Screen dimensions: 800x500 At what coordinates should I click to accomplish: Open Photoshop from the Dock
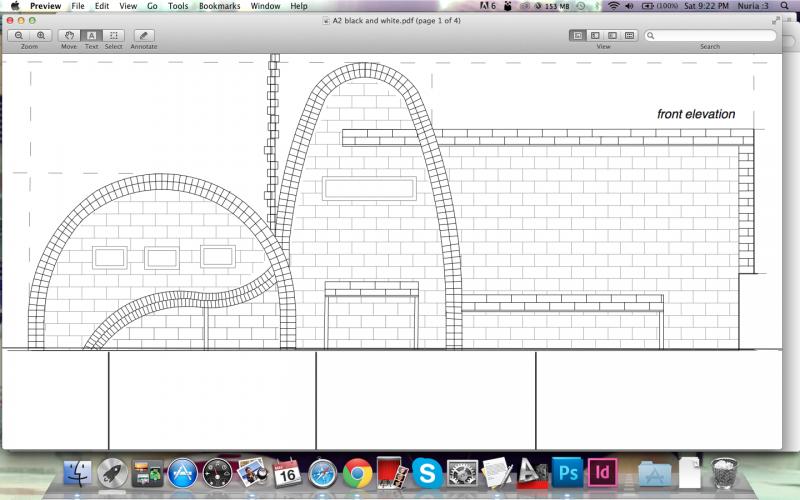(567, 471)
